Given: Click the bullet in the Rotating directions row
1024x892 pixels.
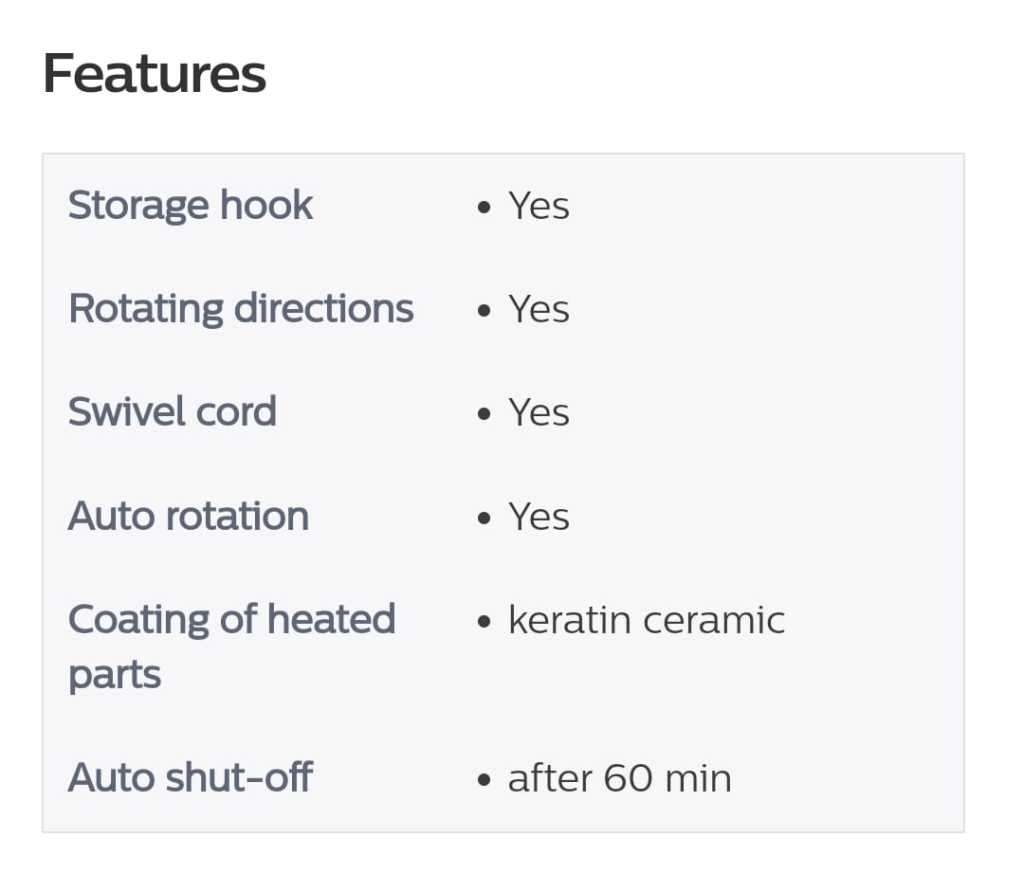Looking at the screenshot, I should [x=485, y=312].
